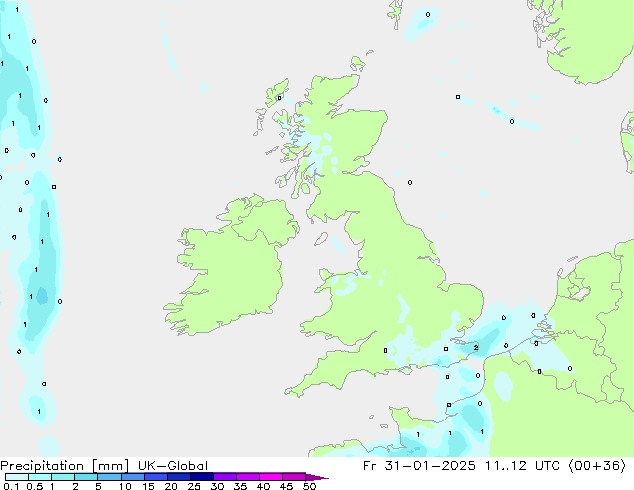The image size is (634, 490).
Task: Click the "2" precipitation value near Kent
Action: tap(476, 347)
